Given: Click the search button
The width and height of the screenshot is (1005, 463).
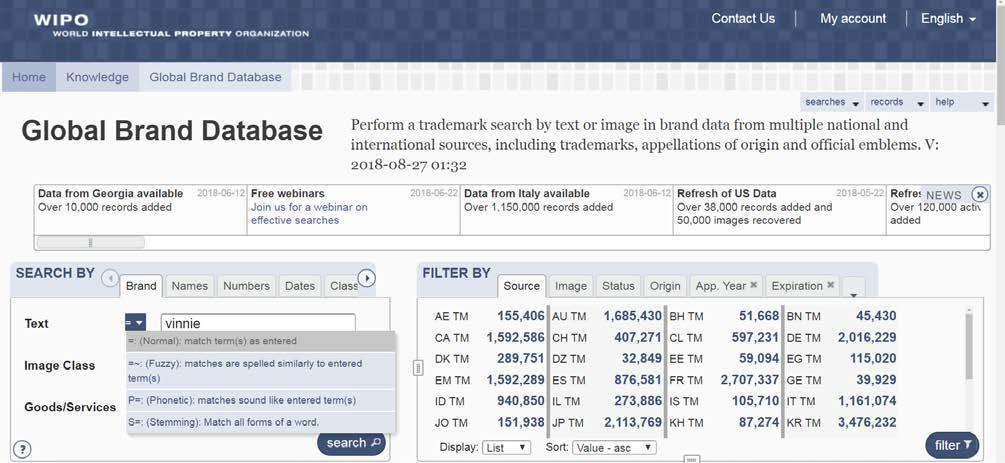Looking at the screenshot, I should [x=351, y=443].
